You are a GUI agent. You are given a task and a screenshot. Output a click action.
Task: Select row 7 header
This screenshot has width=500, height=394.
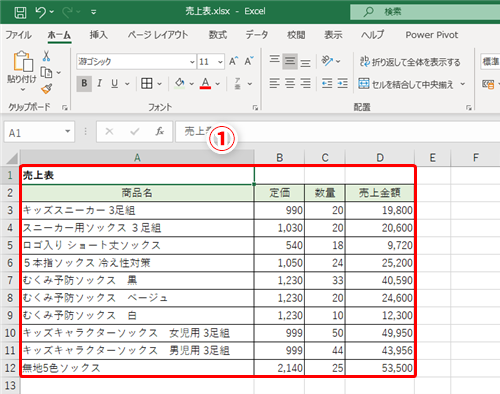pos(10,280)
